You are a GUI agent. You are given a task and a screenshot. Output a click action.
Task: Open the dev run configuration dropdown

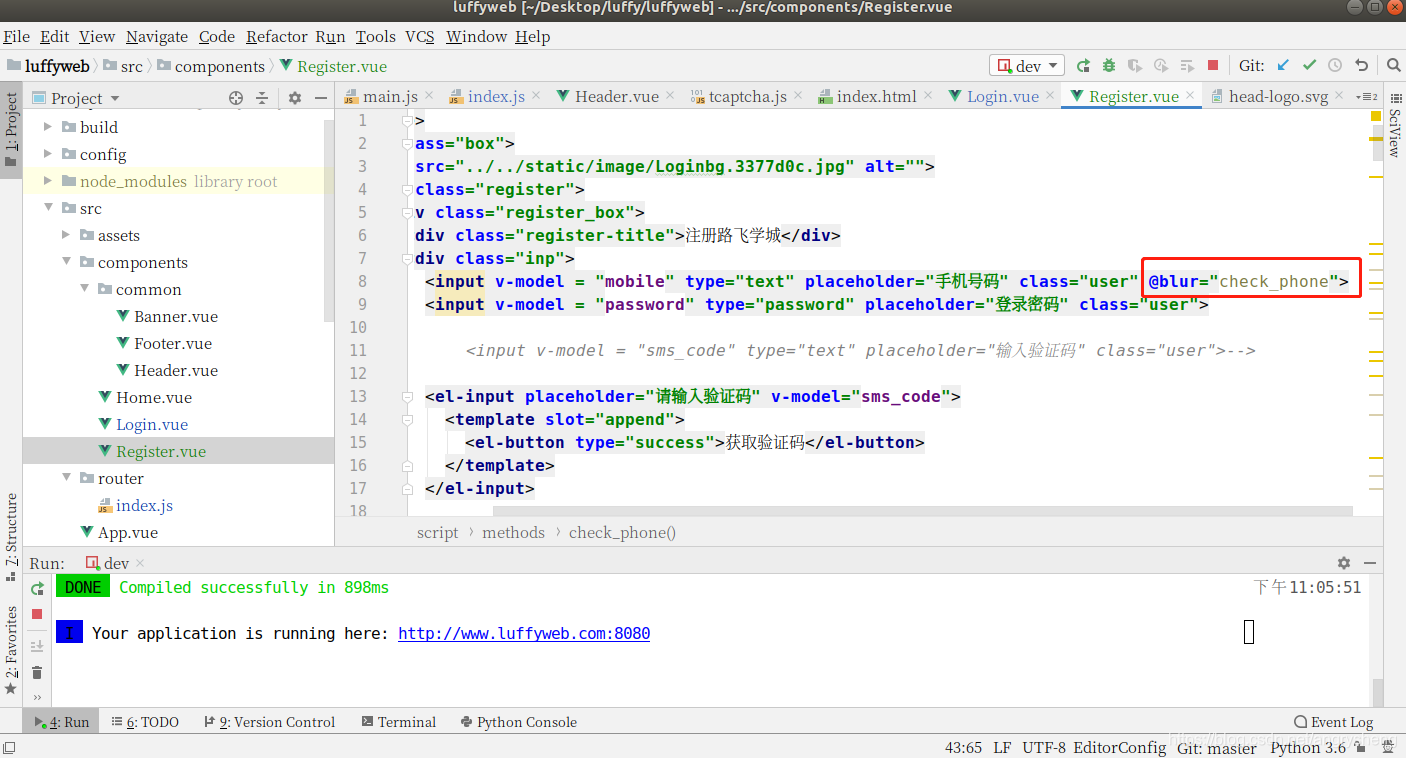click(1027, 66)
